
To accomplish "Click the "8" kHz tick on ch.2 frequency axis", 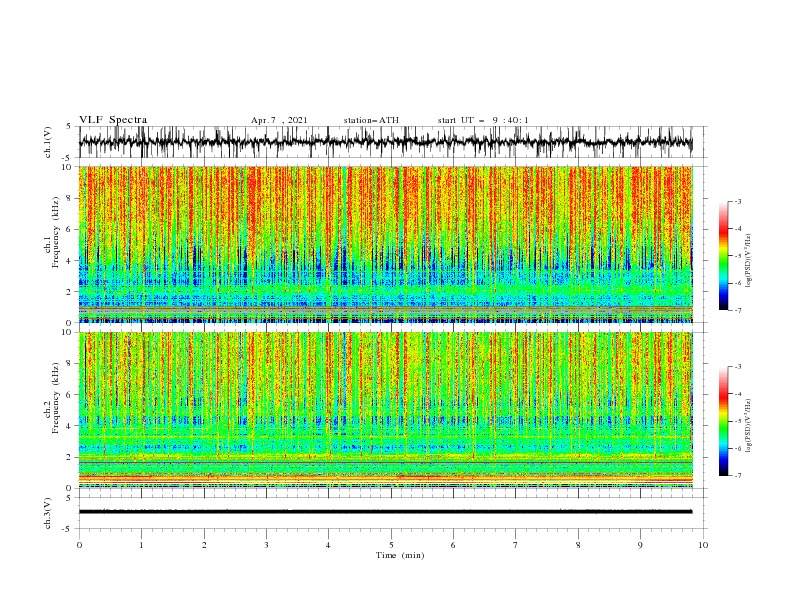I will (70, 364).
